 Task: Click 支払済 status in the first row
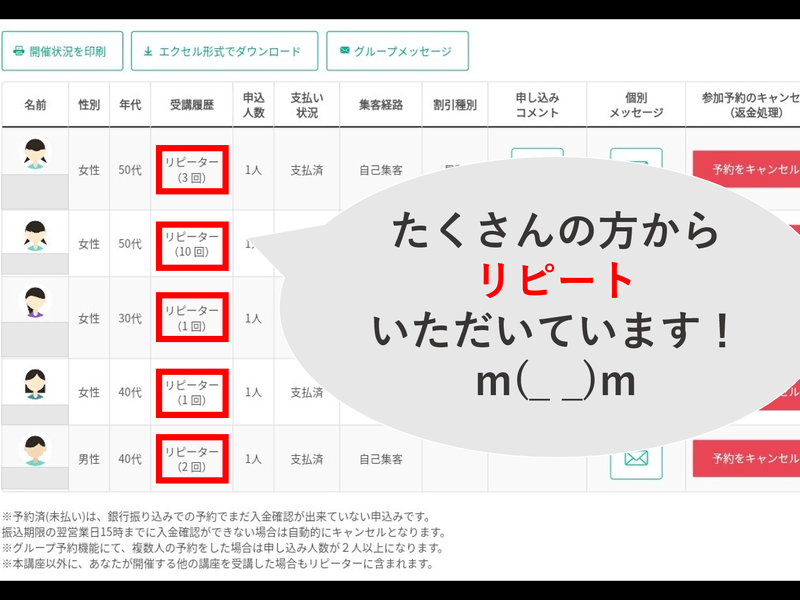[x=306, y=171]
